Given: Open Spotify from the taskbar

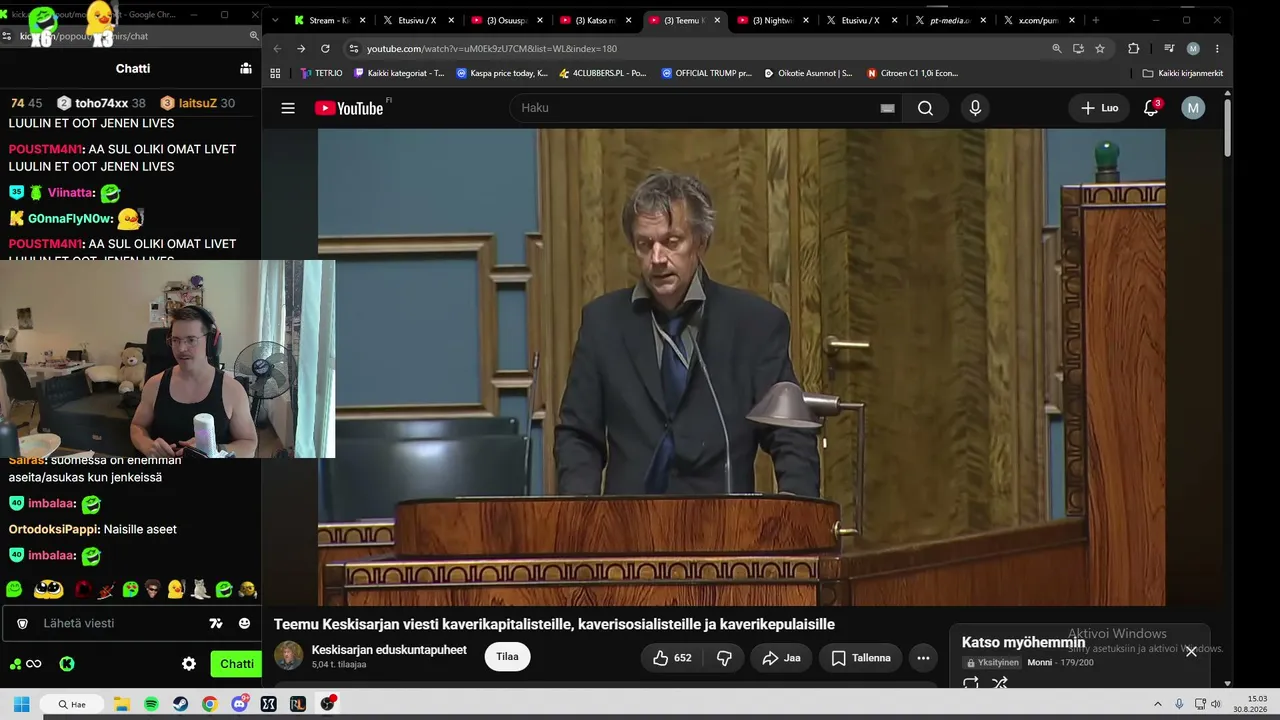Looking at the screenshot, I should [151, 704].
